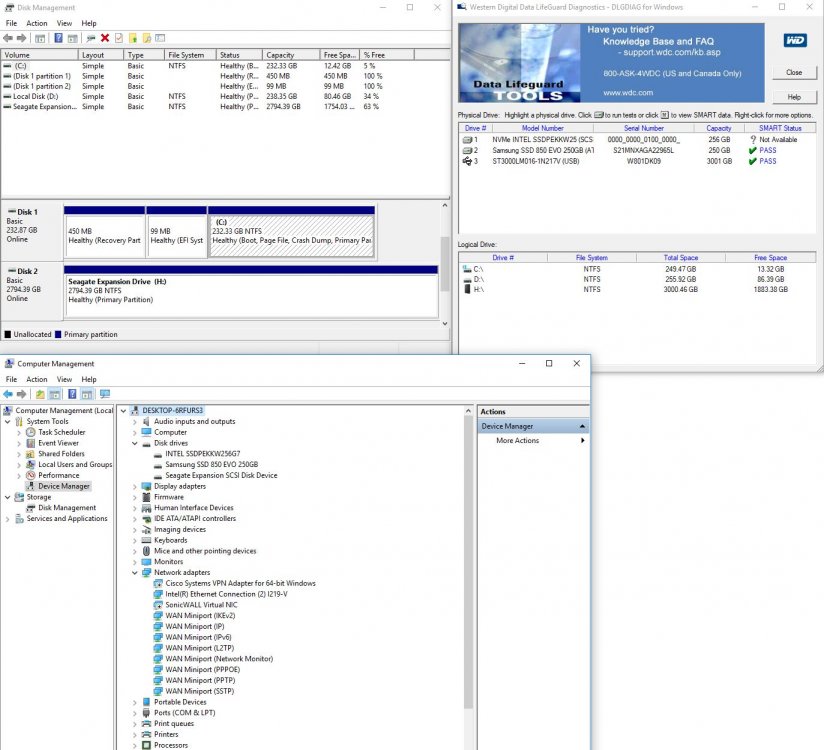824x750 pixels.
Task: Collapse the Network adapters tree node
Action: tap(135, 572)
